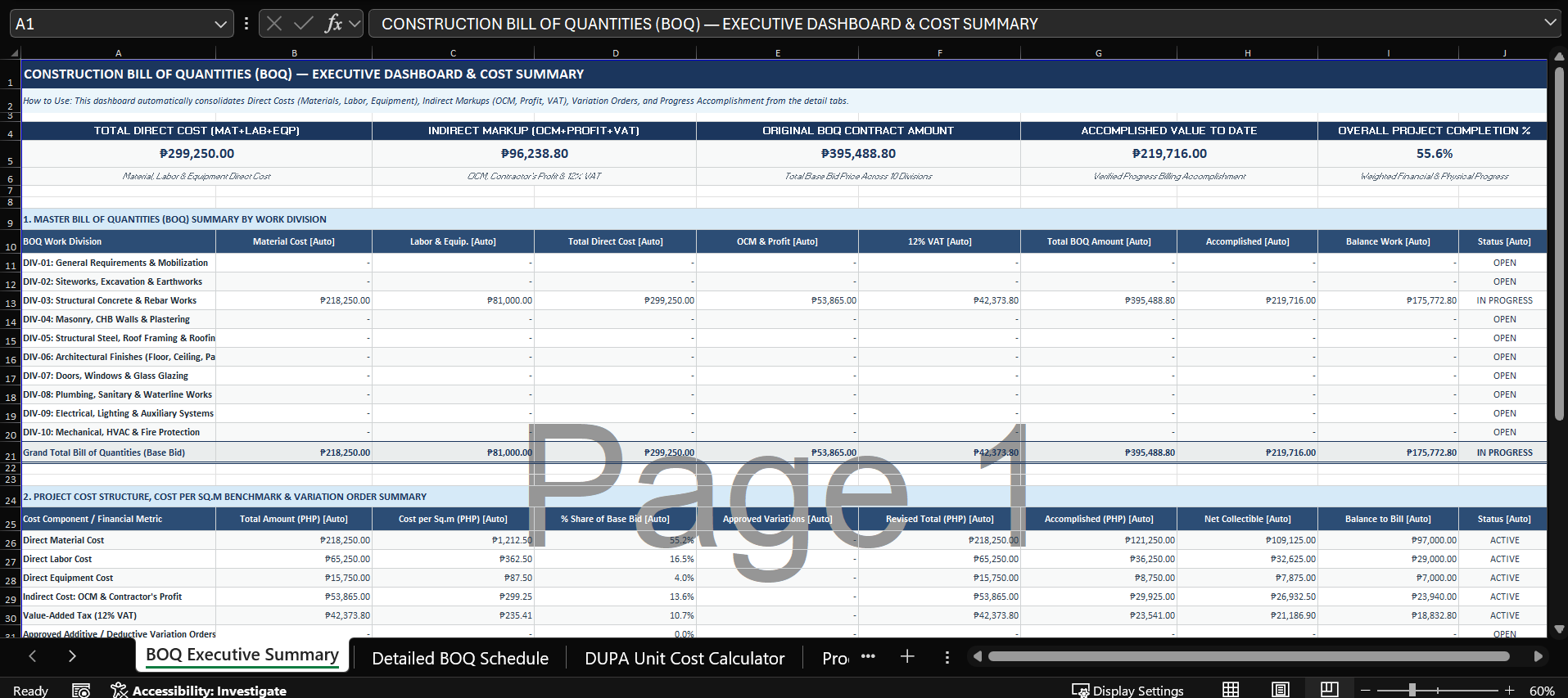Open macro recording status bar icon

pos(81,690)
